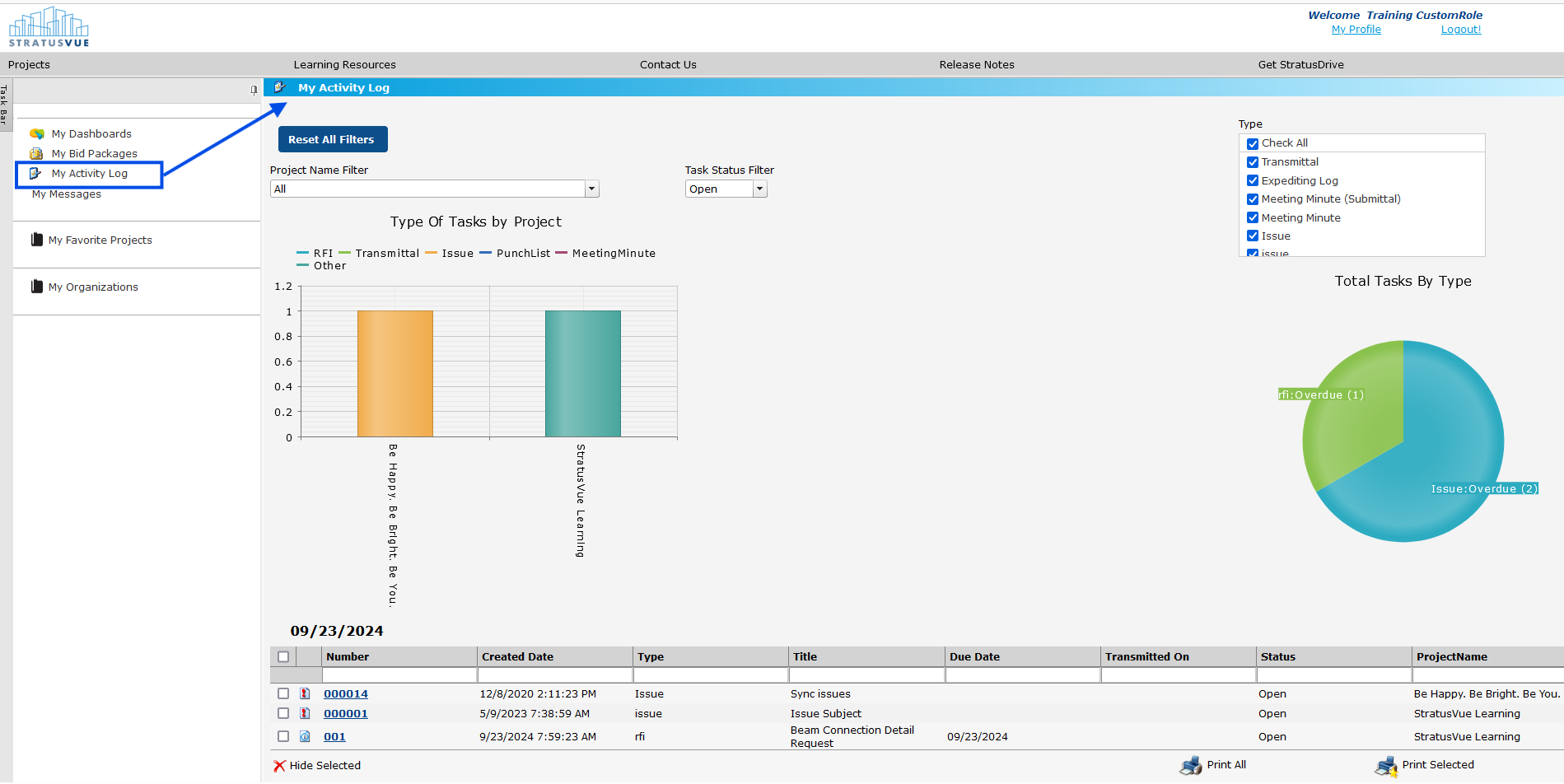
Task: Click the Issue legend color marker
Action: (x=431, y=253)
